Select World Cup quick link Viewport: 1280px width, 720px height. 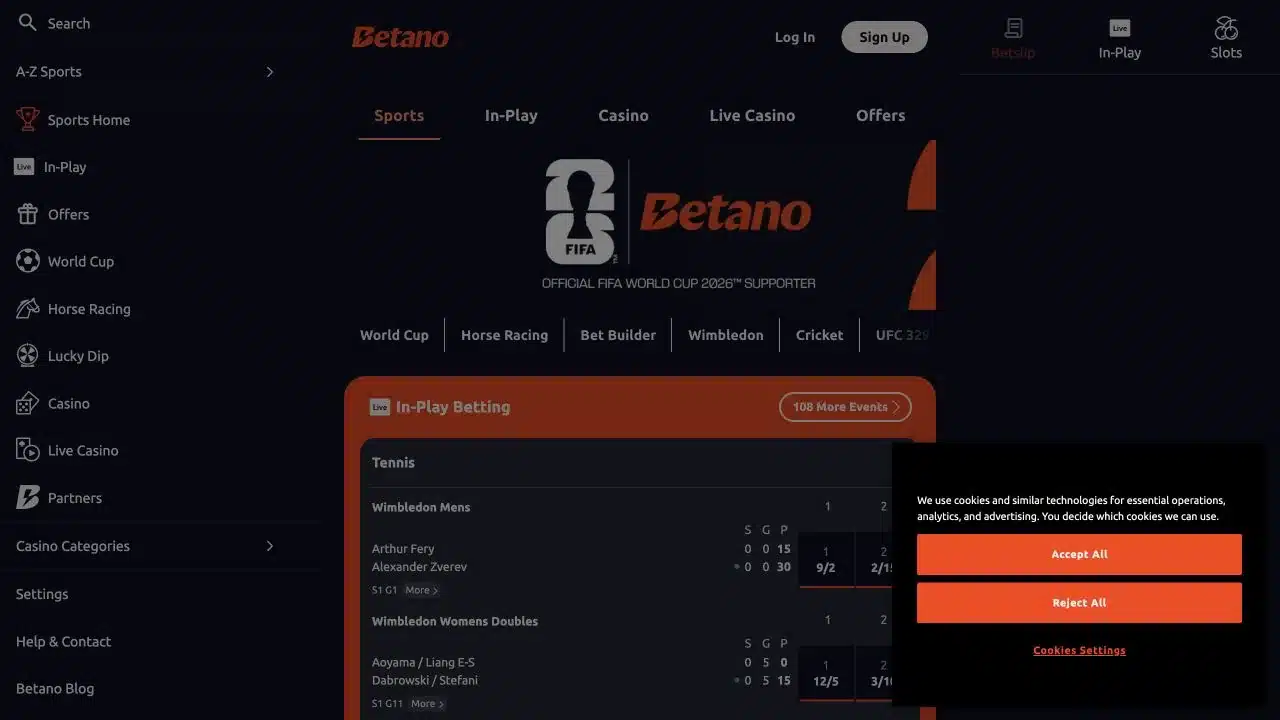point(394,335)
